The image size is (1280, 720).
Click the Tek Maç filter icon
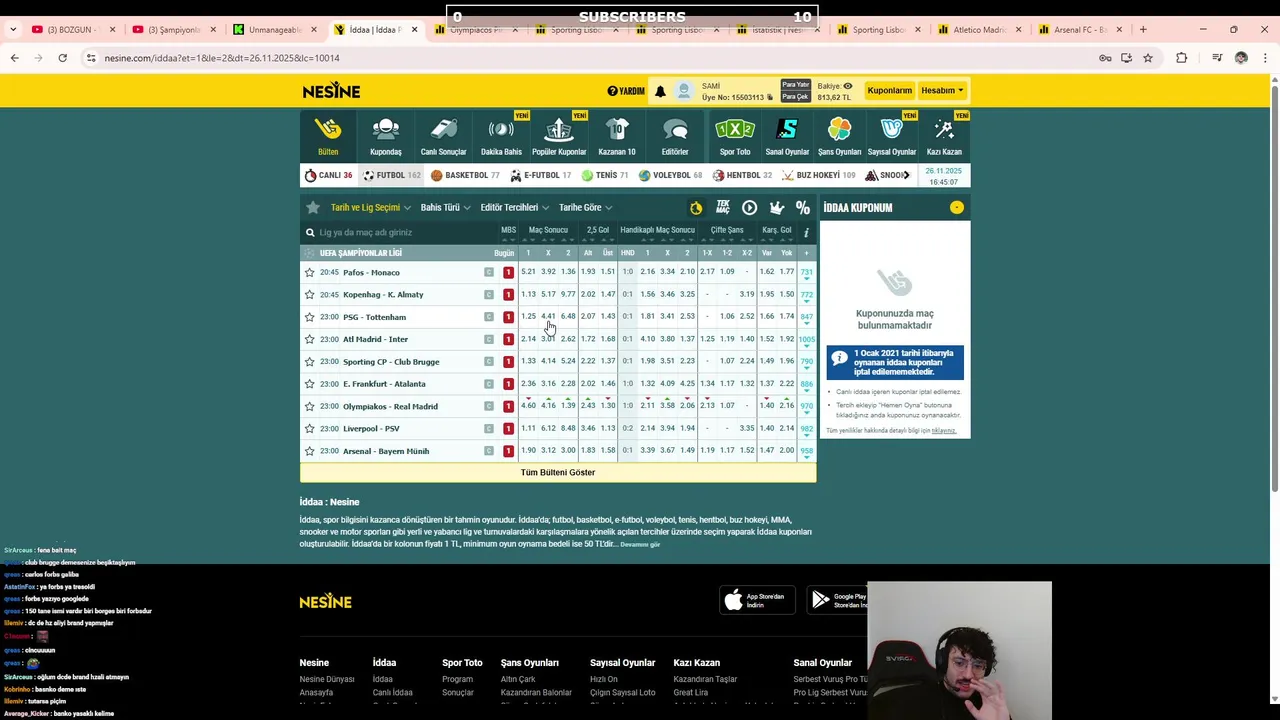point(723,207)
